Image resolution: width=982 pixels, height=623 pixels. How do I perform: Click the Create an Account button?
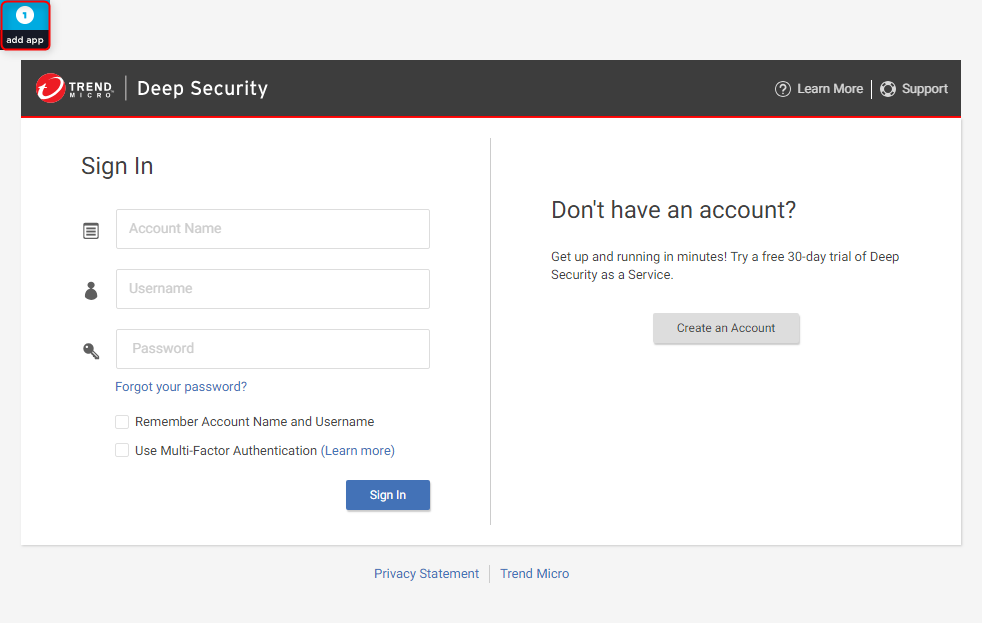726,328
